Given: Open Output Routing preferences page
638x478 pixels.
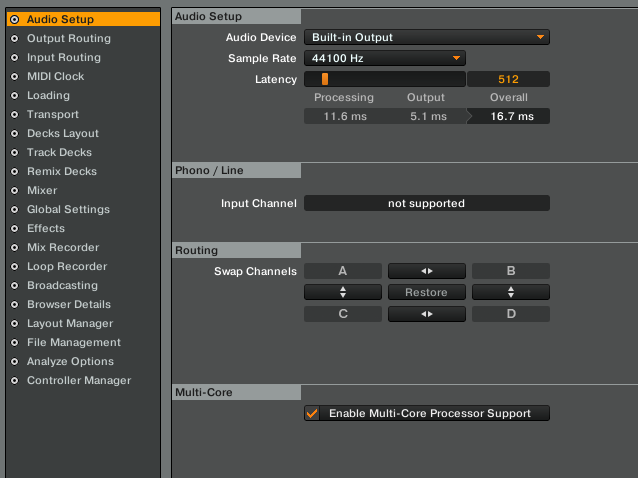Looking at the screenshot, I should pyautogui.click(x=68, y=39).
